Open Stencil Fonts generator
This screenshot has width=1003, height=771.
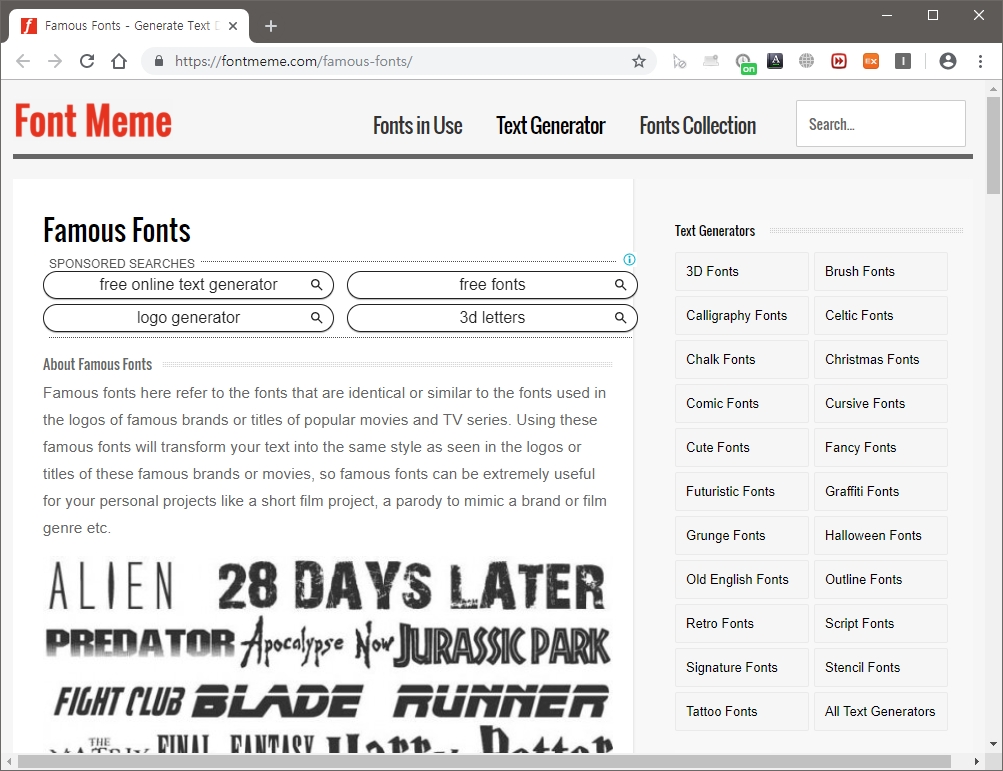(881, 667)
